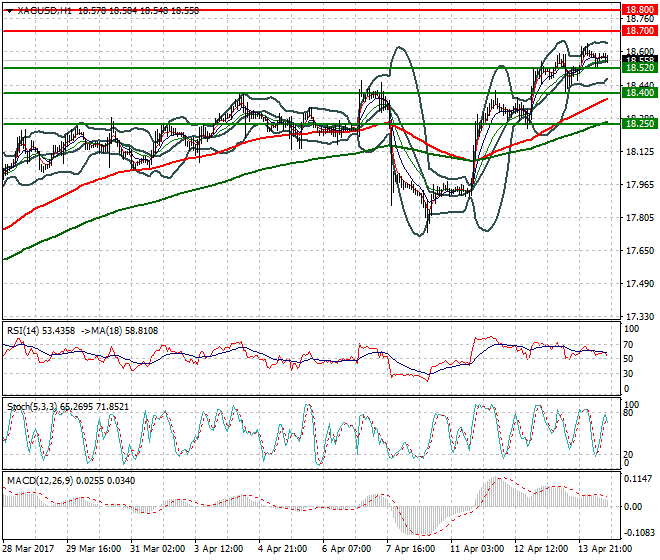Click the 17.805 price axis value
660x560 pixels.
(640, 217)
